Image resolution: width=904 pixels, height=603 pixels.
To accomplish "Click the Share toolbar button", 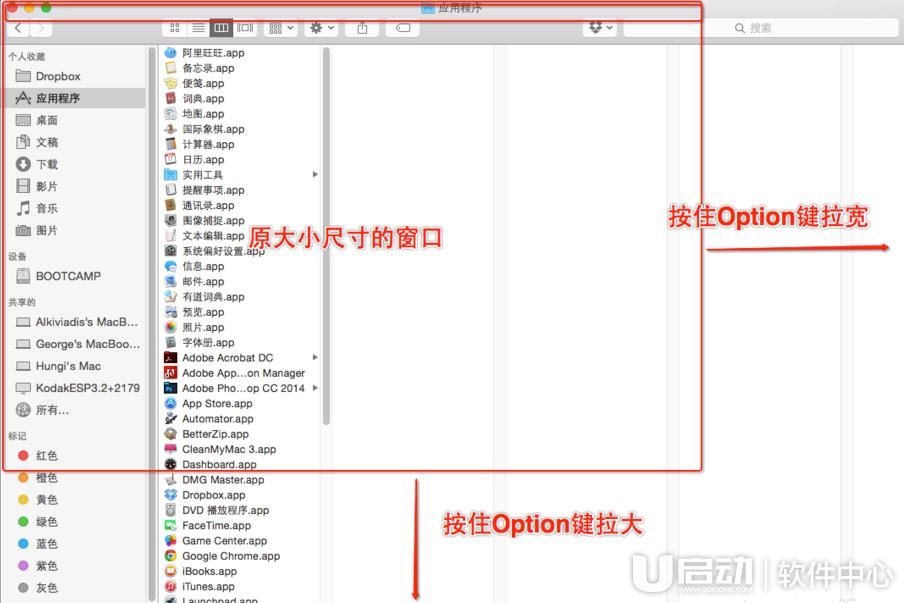I will (x=362, y=28).
